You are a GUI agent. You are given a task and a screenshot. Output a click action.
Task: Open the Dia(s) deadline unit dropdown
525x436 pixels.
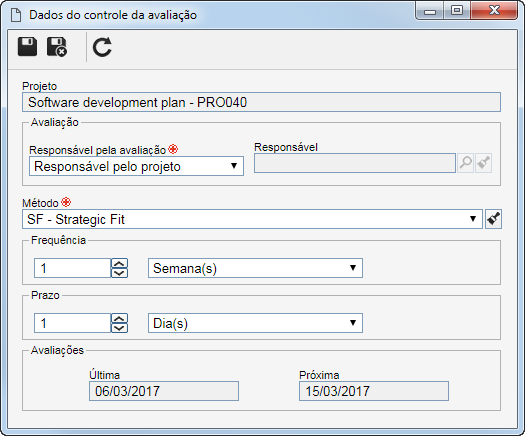[x=255, y=323]
